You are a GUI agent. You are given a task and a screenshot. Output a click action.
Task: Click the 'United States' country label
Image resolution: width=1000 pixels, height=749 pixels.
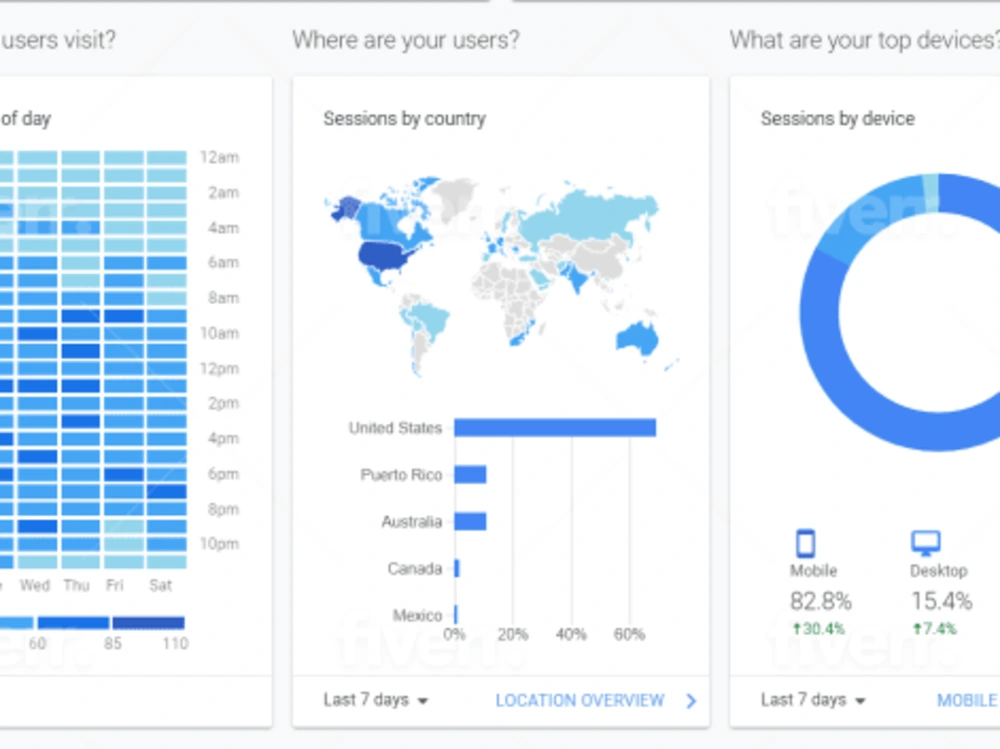395,427
